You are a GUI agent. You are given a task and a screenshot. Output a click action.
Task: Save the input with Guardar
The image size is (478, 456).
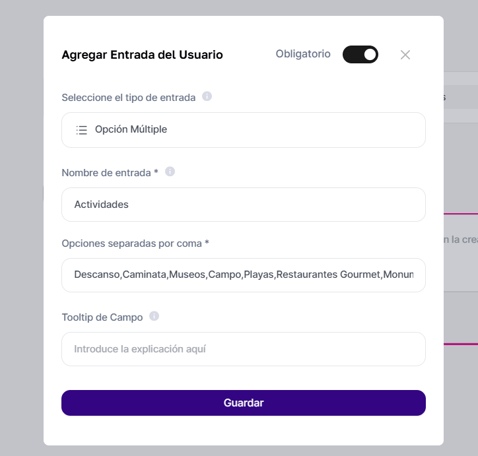tap(243, 403)
